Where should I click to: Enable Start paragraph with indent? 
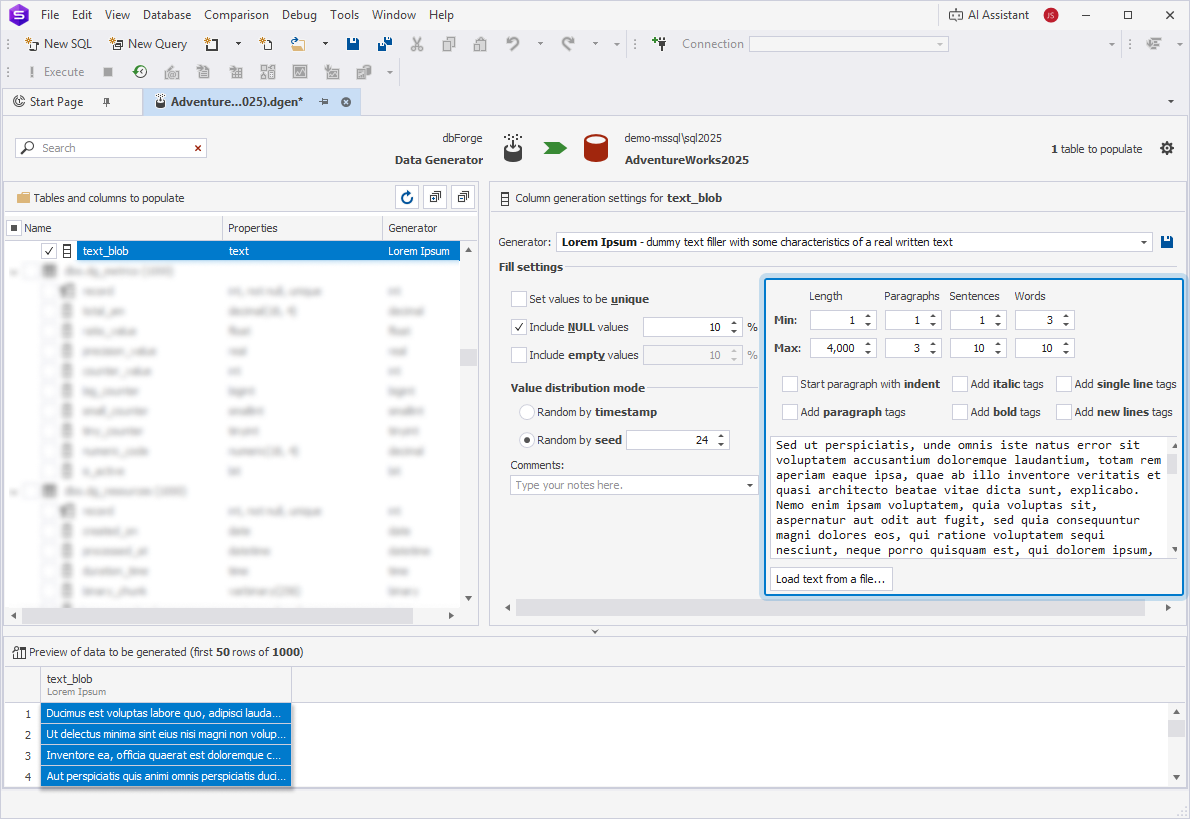click(x=790, y=384)
